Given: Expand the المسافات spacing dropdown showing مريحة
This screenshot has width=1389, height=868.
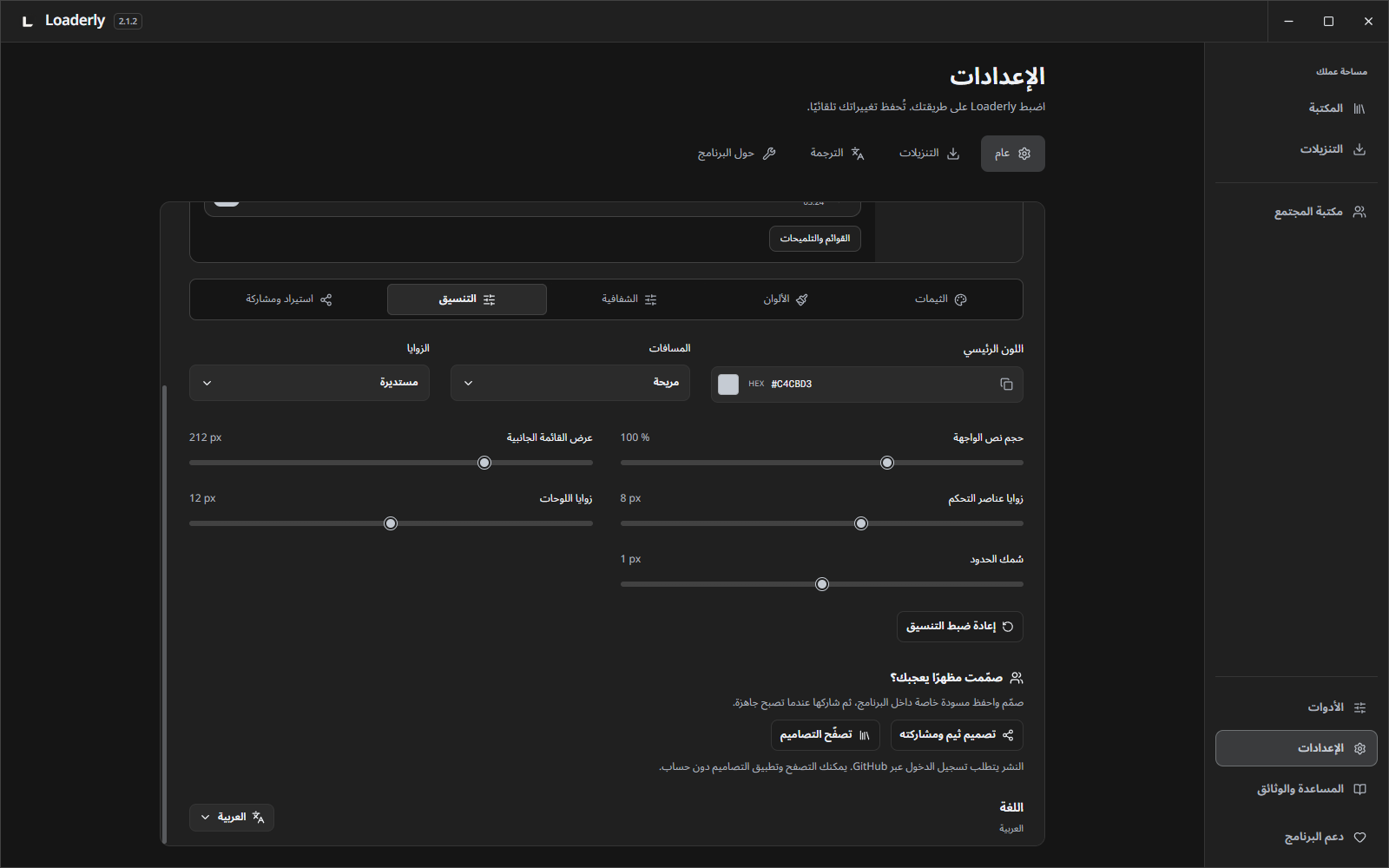Looking at the screenshot, I should tap(570, 383).
